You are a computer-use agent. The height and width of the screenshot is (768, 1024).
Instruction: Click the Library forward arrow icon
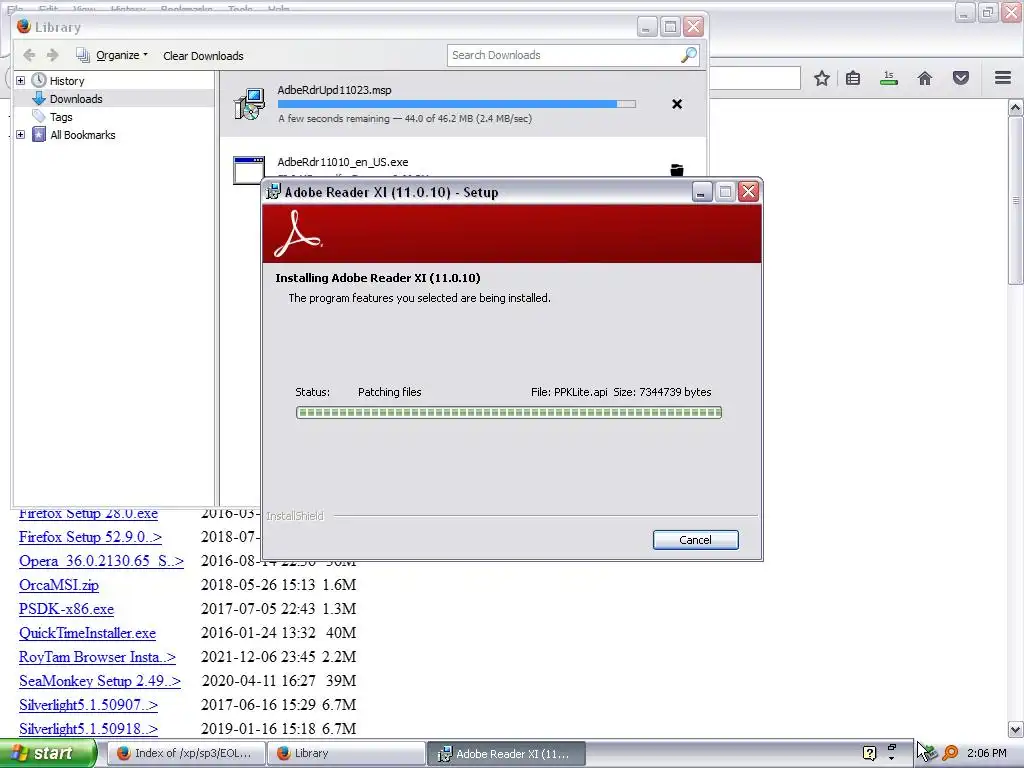pos(53,56)
